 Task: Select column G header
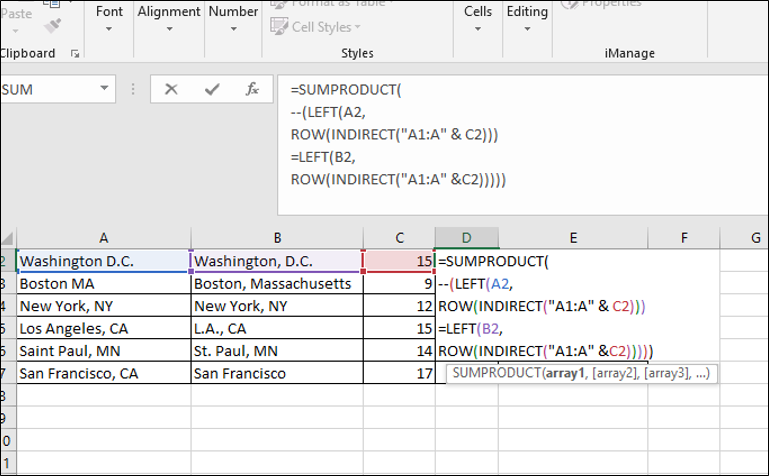(x=744, y=238)
